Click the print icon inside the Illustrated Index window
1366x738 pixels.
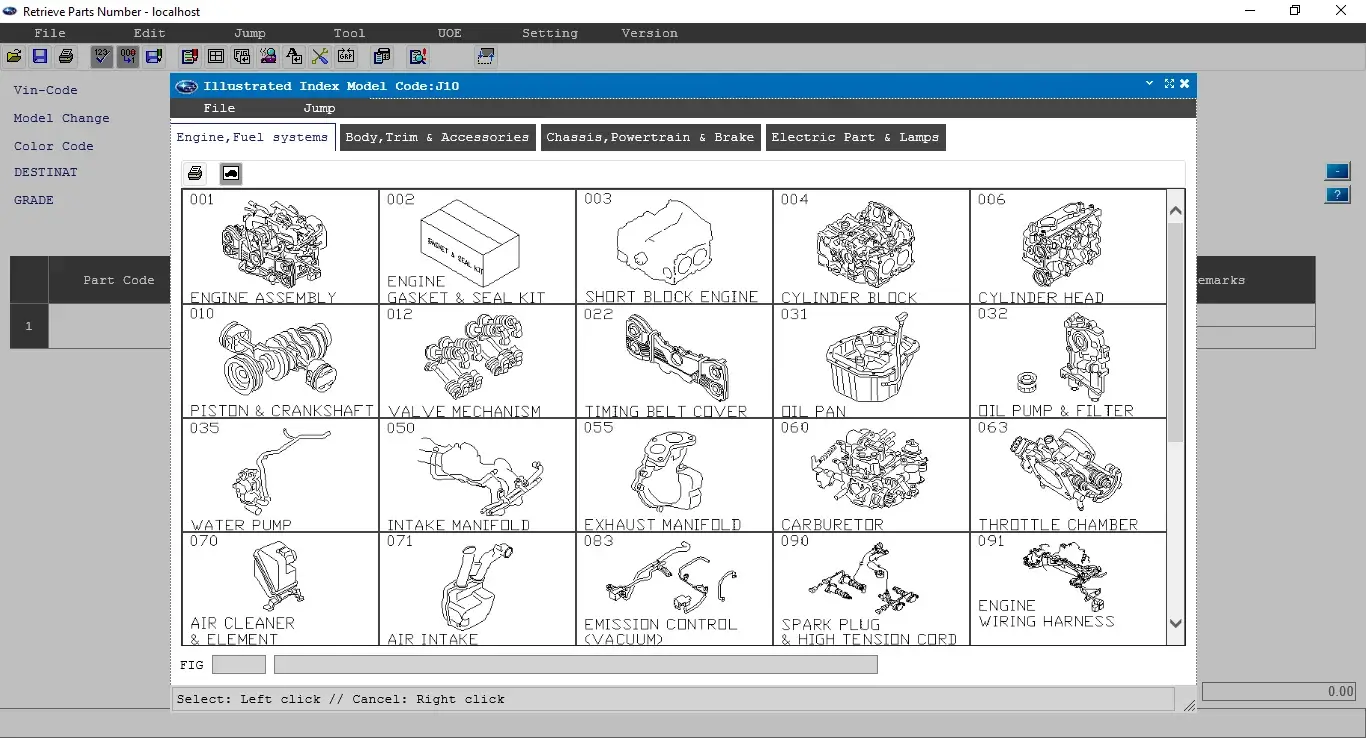click(195, 172)
